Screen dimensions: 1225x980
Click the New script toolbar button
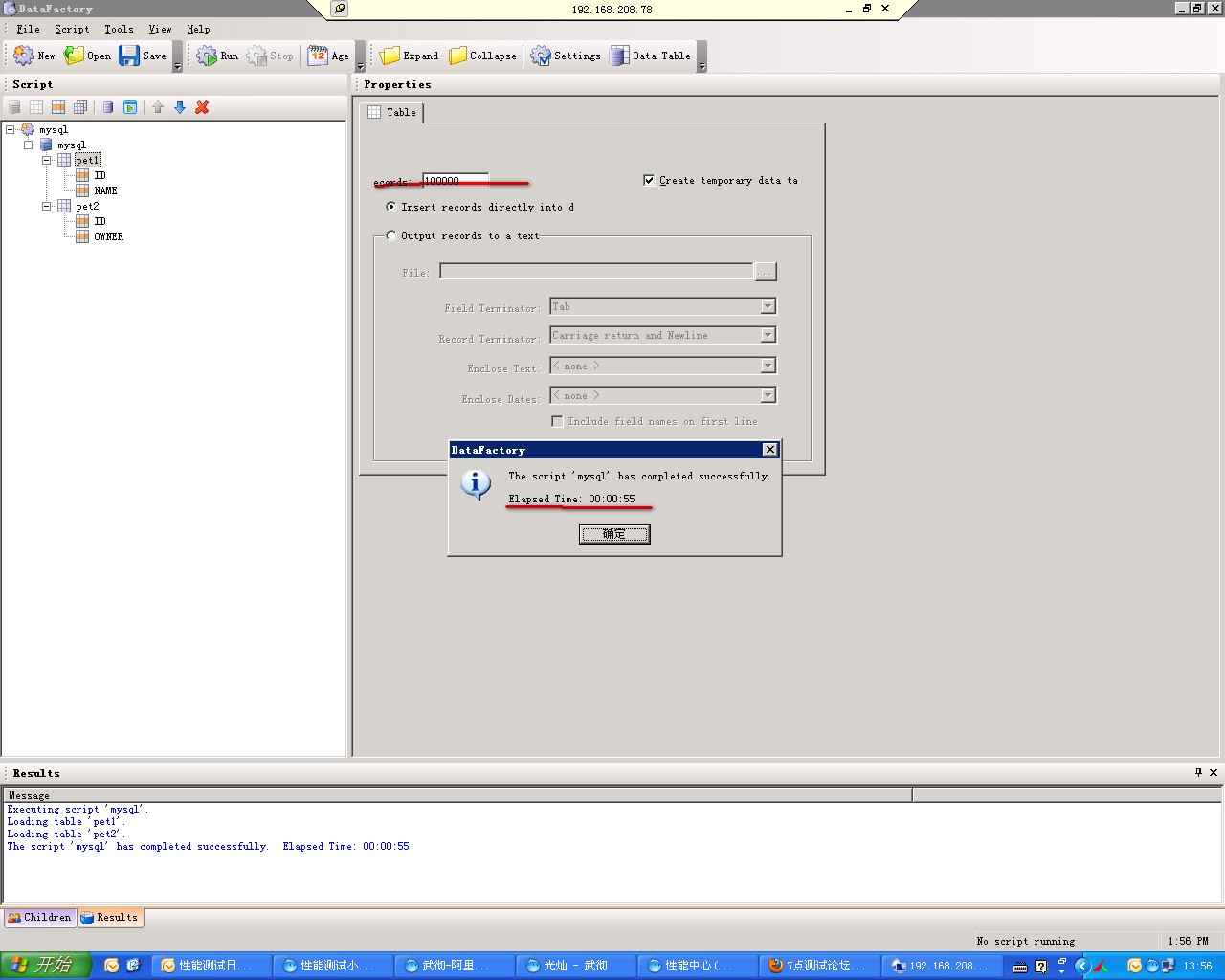pyautogui.click(x=34, y=56)
